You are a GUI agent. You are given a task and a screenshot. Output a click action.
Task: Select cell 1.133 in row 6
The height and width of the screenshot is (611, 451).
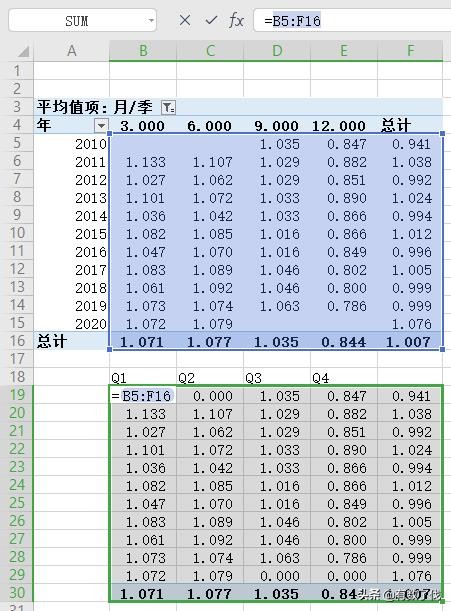click(x=143, y=162)
